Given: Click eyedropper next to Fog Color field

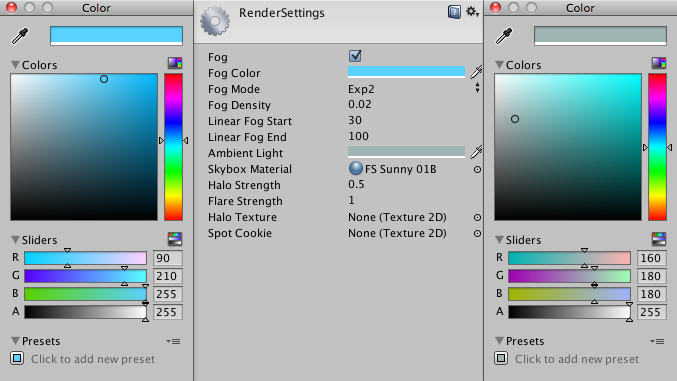Looking at the screenshot, I should tap(476, 72).
